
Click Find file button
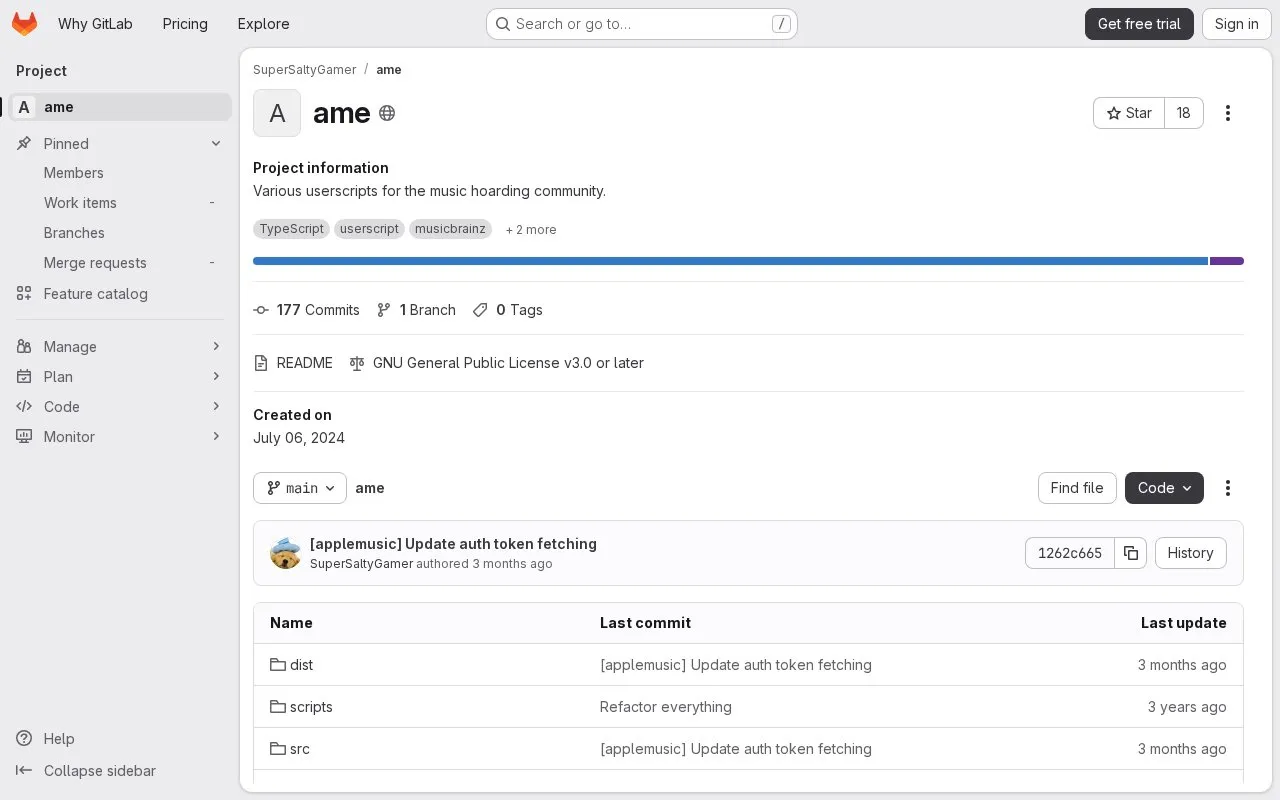coord(1077,488)
